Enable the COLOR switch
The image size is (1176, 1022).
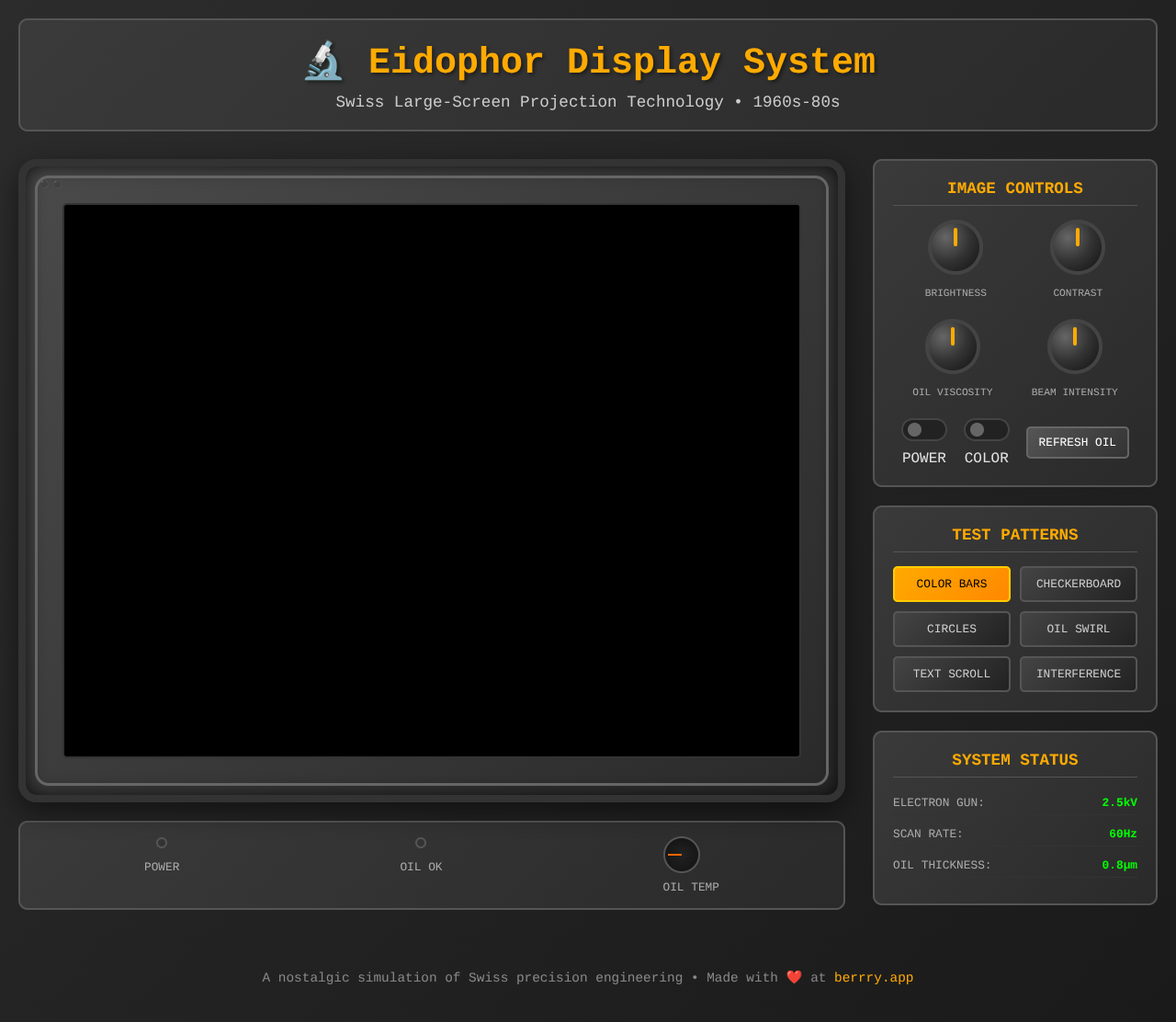(987, 427)
